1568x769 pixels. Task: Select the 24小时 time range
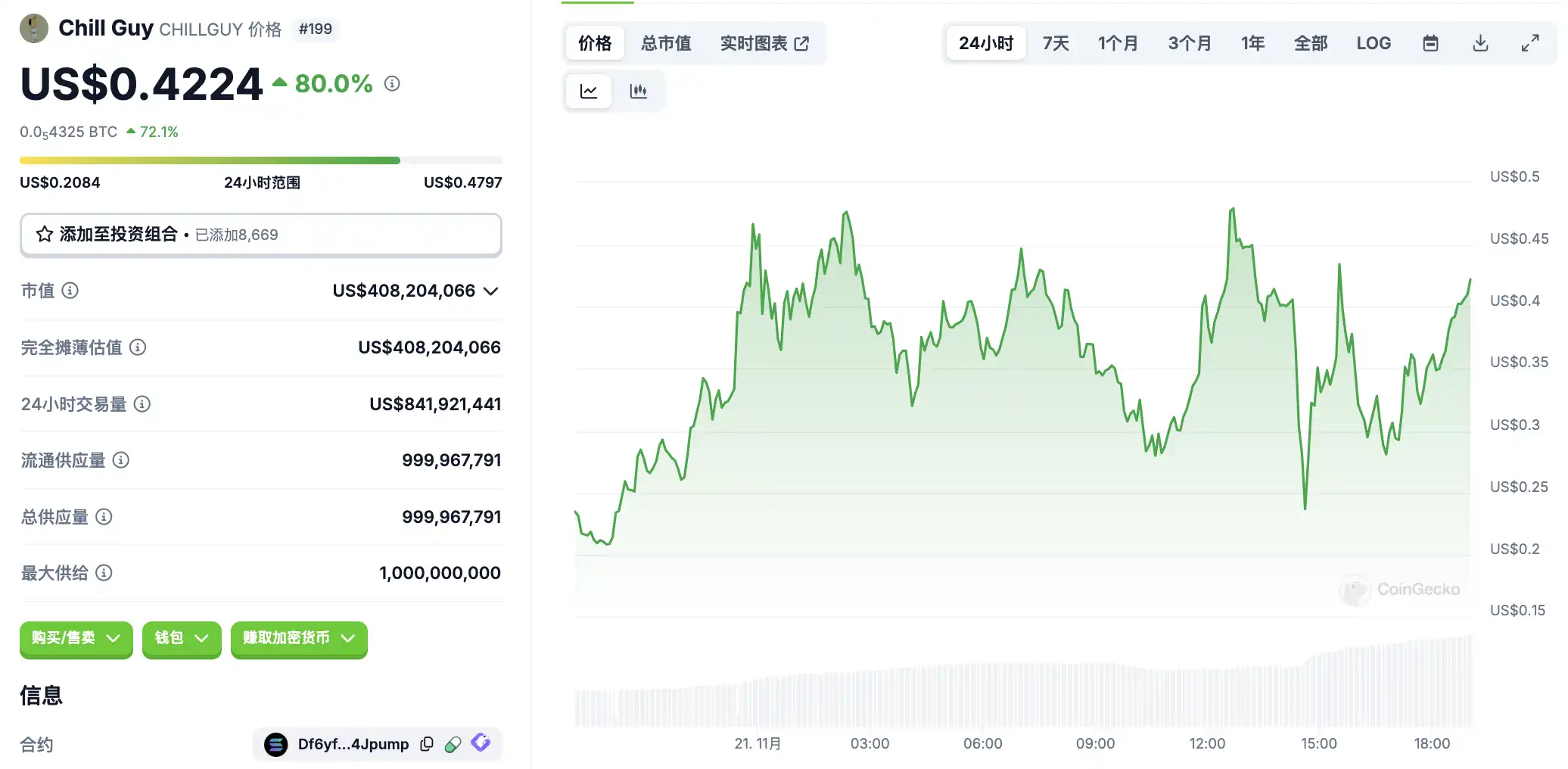[x=986, y=43]
